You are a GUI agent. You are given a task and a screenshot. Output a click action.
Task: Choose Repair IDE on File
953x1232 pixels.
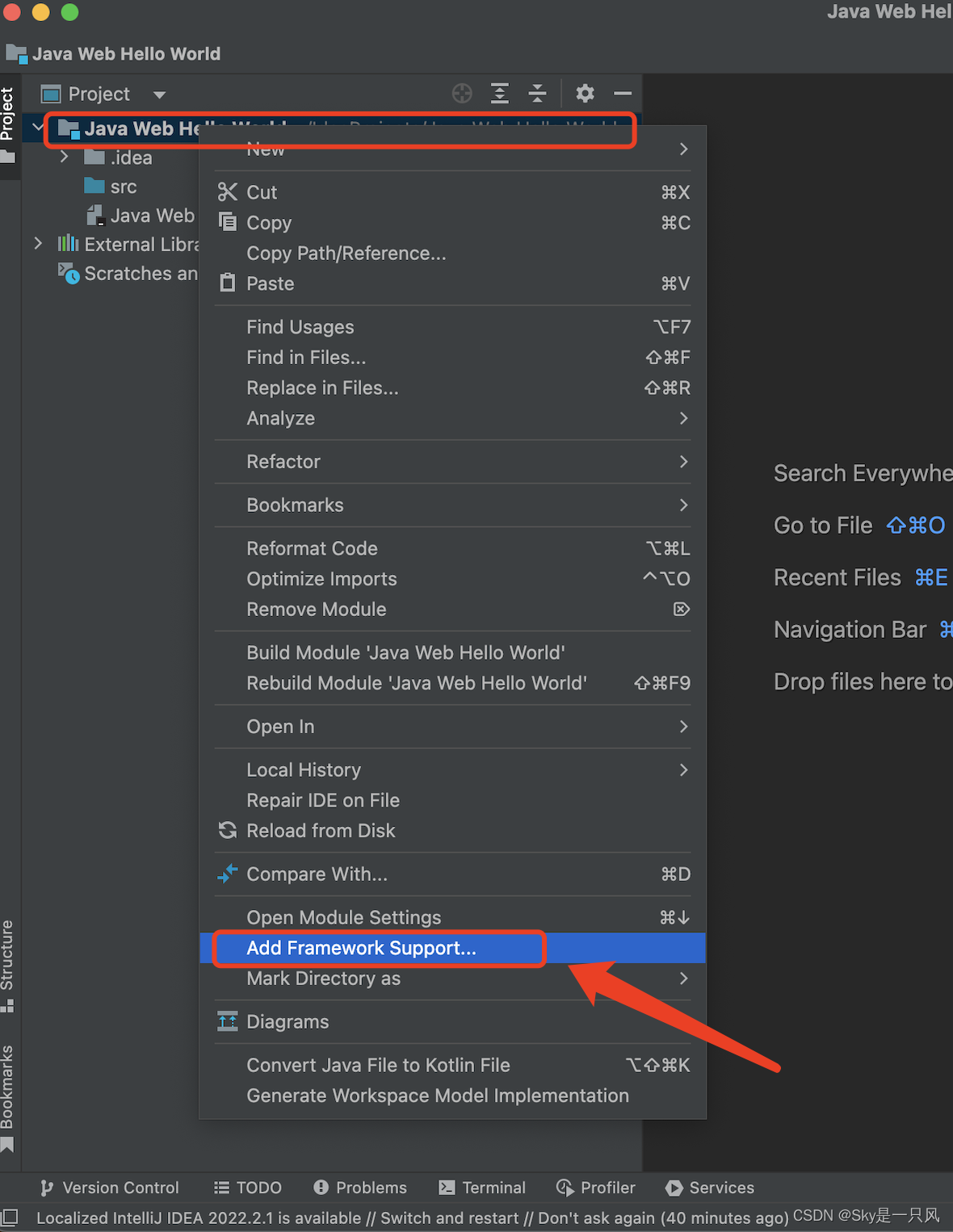click(452, 800)
